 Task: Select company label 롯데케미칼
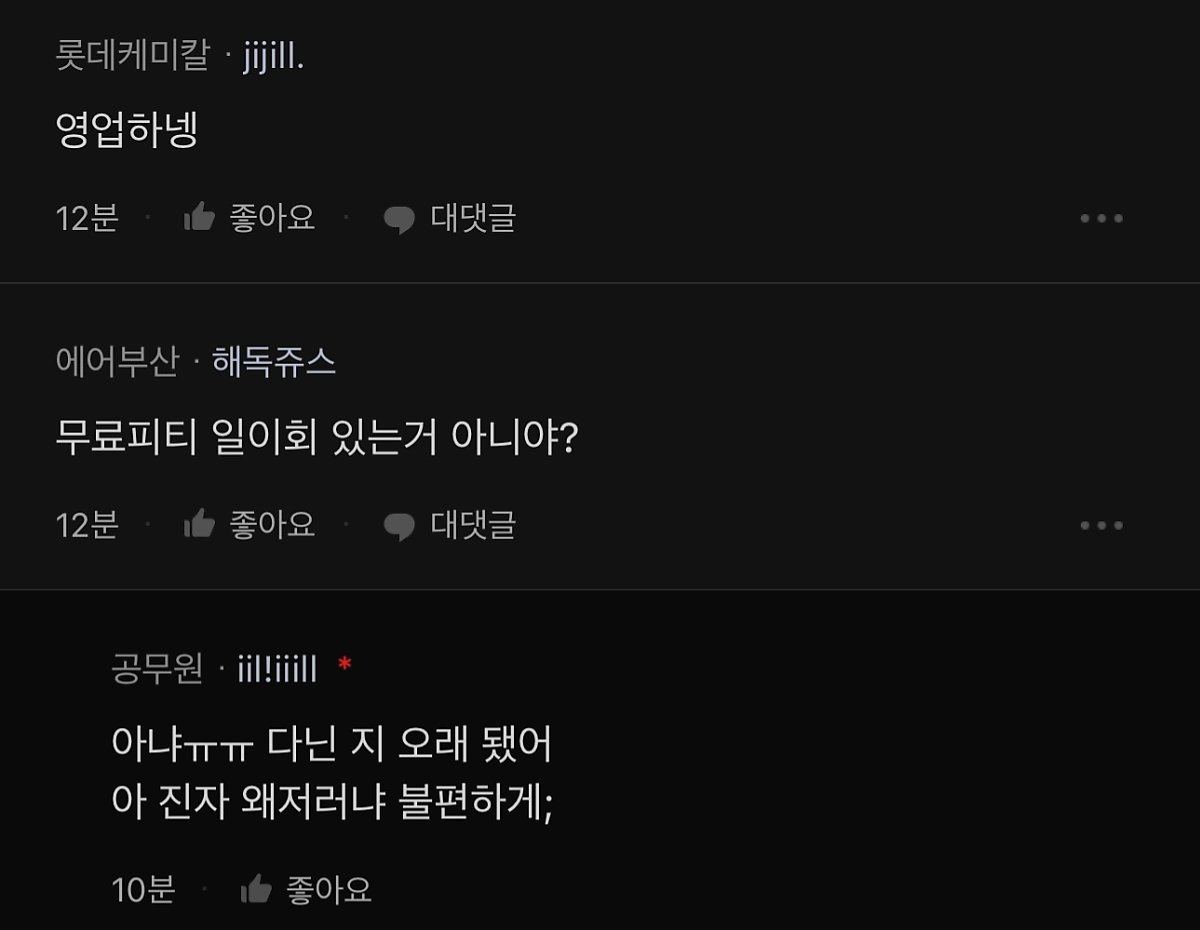132,56
